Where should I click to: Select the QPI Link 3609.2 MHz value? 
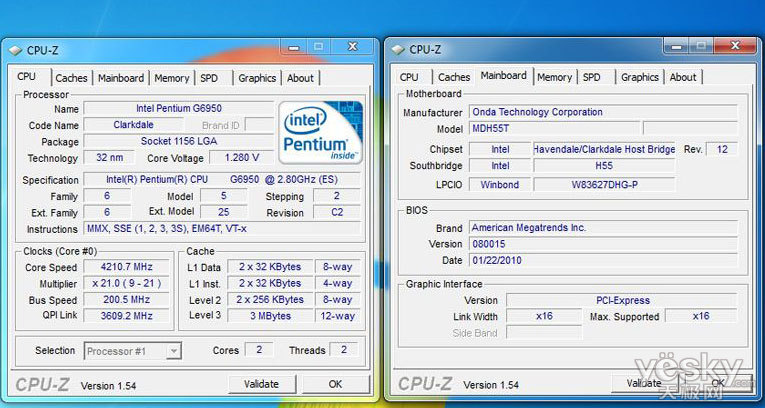click(x=126, y=316)
